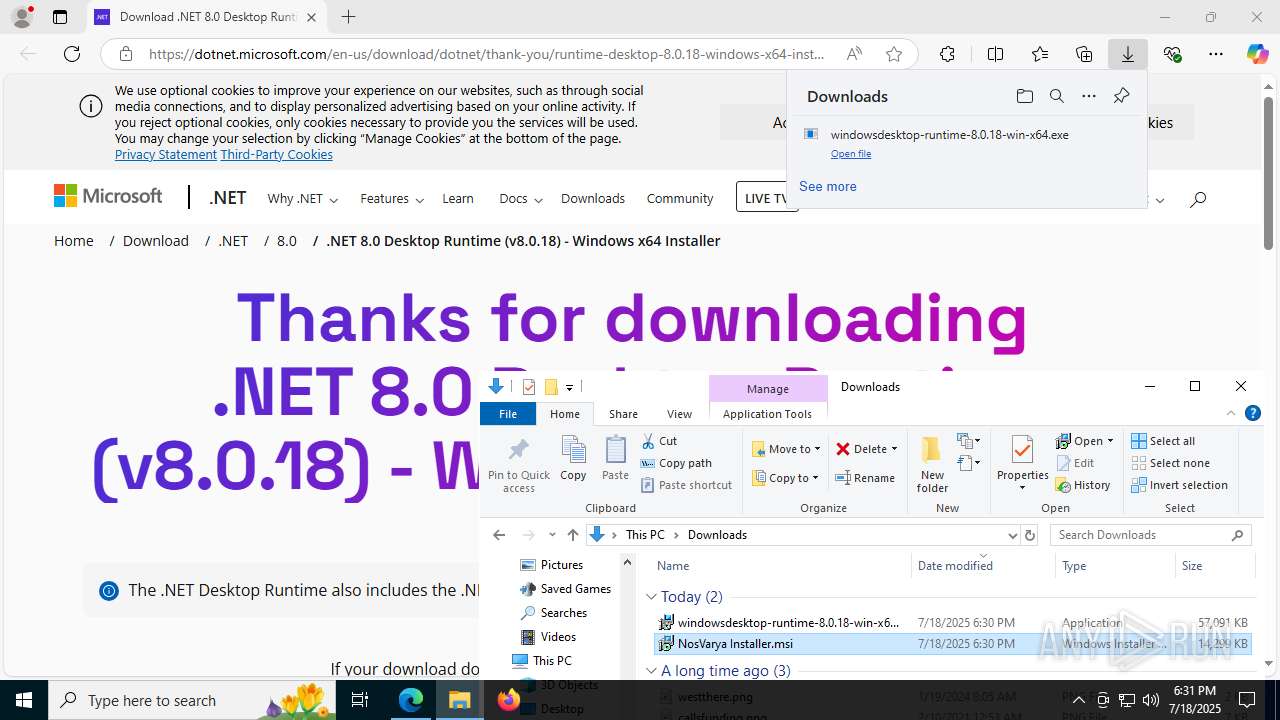Open the Edge profile icon
The image size is (1280, 720).
tap(22, 17)
